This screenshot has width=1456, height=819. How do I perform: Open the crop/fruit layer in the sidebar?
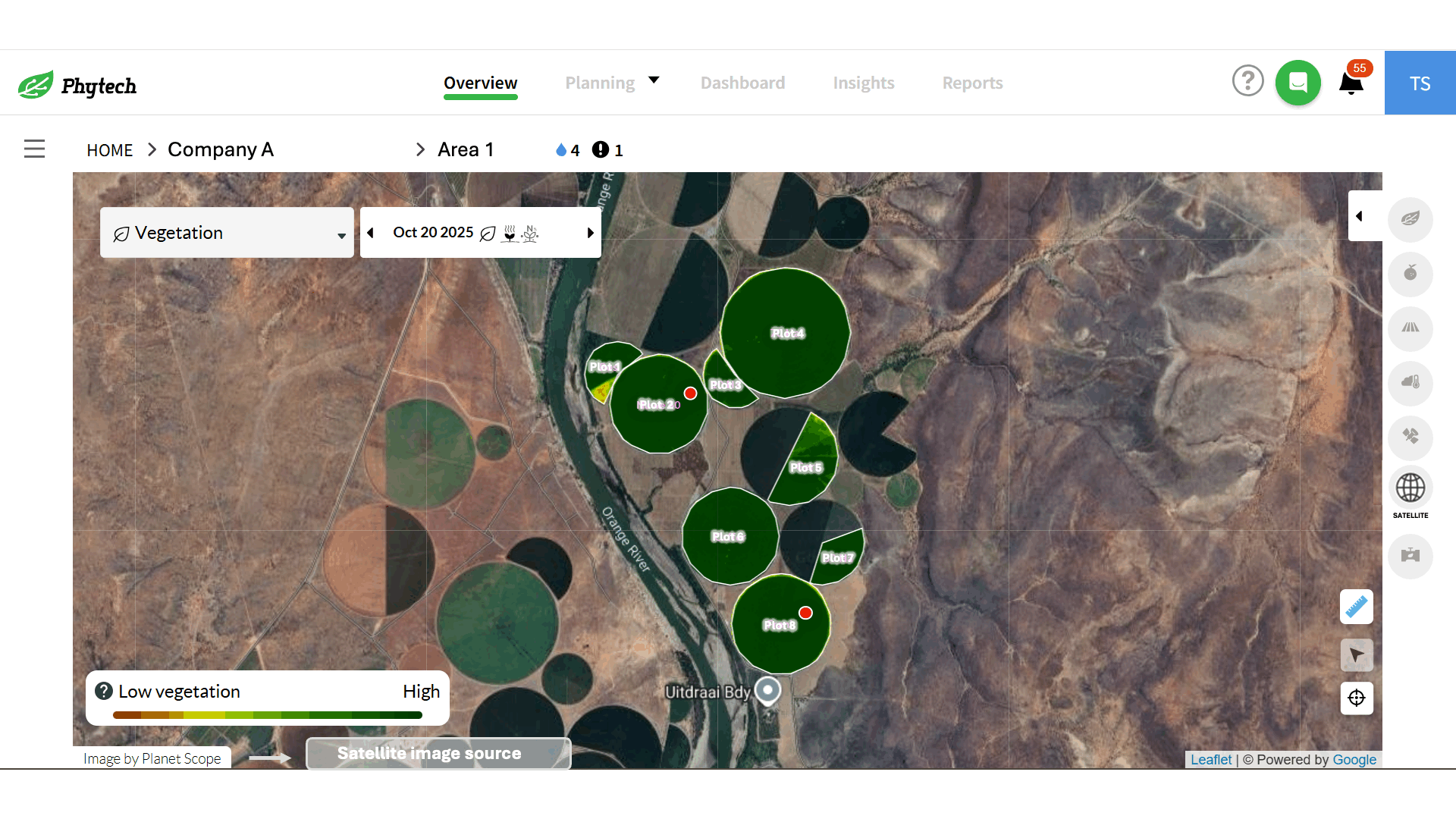[1410, 274]
